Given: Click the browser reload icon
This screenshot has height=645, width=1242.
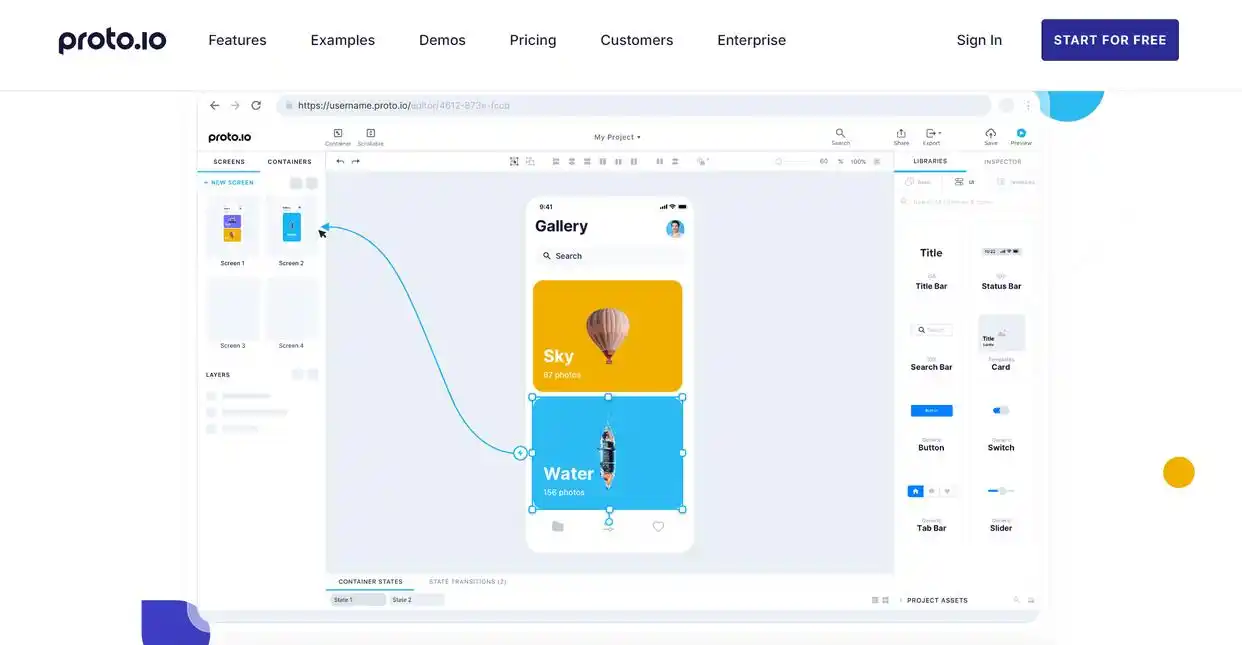Looking at the screenshot, I should (x=256, y=105).
